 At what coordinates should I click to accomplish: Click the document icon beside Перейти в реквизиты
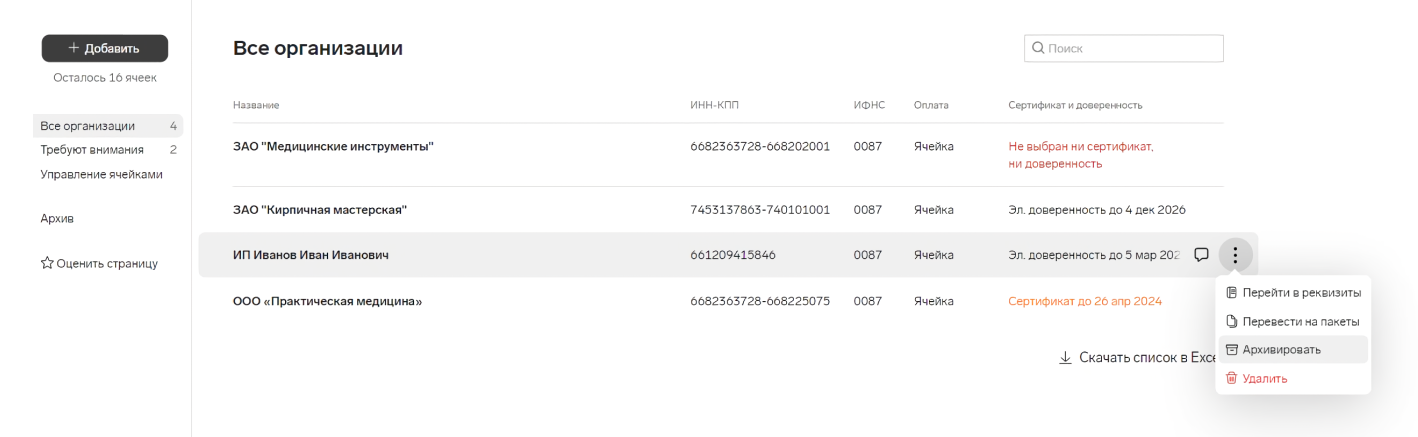[x=1232, y=292]
